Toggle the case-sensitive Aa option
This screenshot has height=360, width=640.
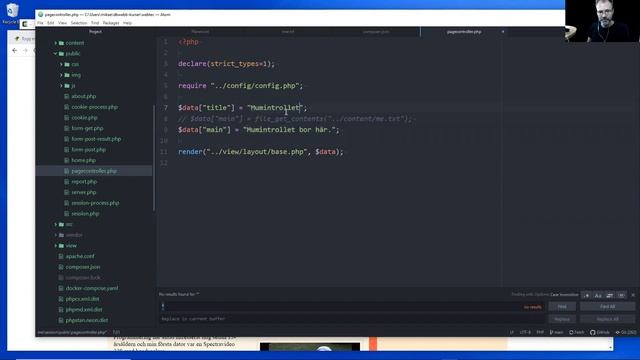(x=598, y=295)
